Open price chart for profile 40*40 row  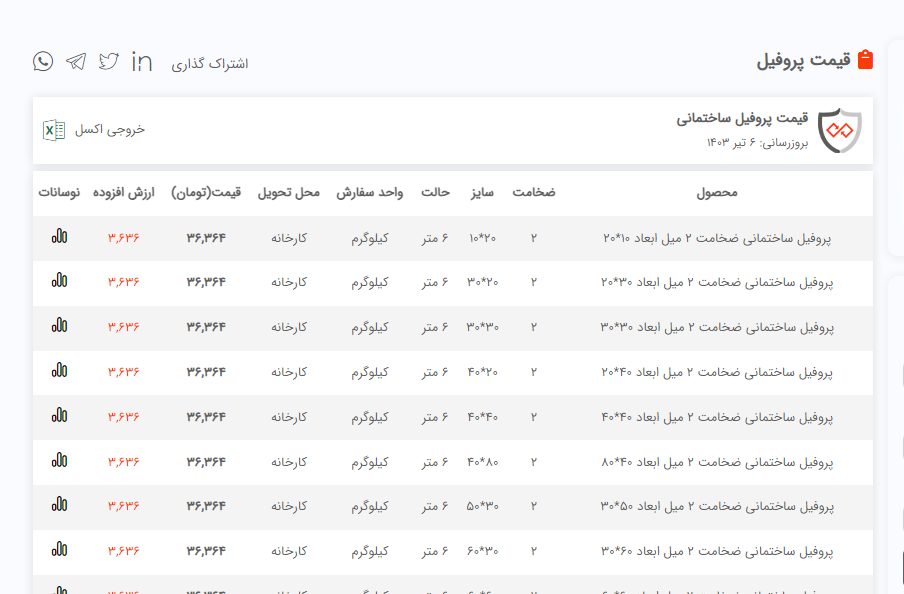coord(60,416)
